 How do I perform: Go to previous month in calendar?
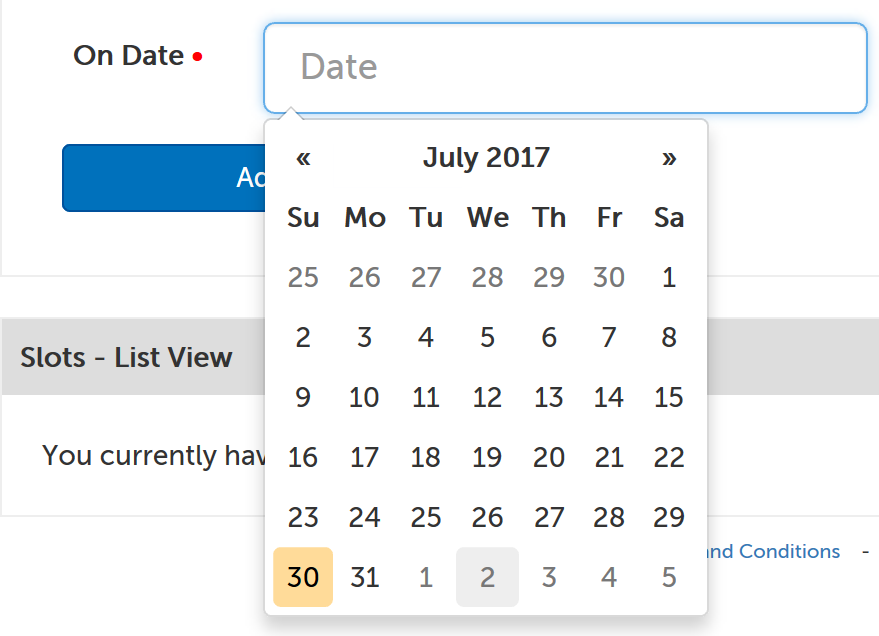(x=303, y=158)
